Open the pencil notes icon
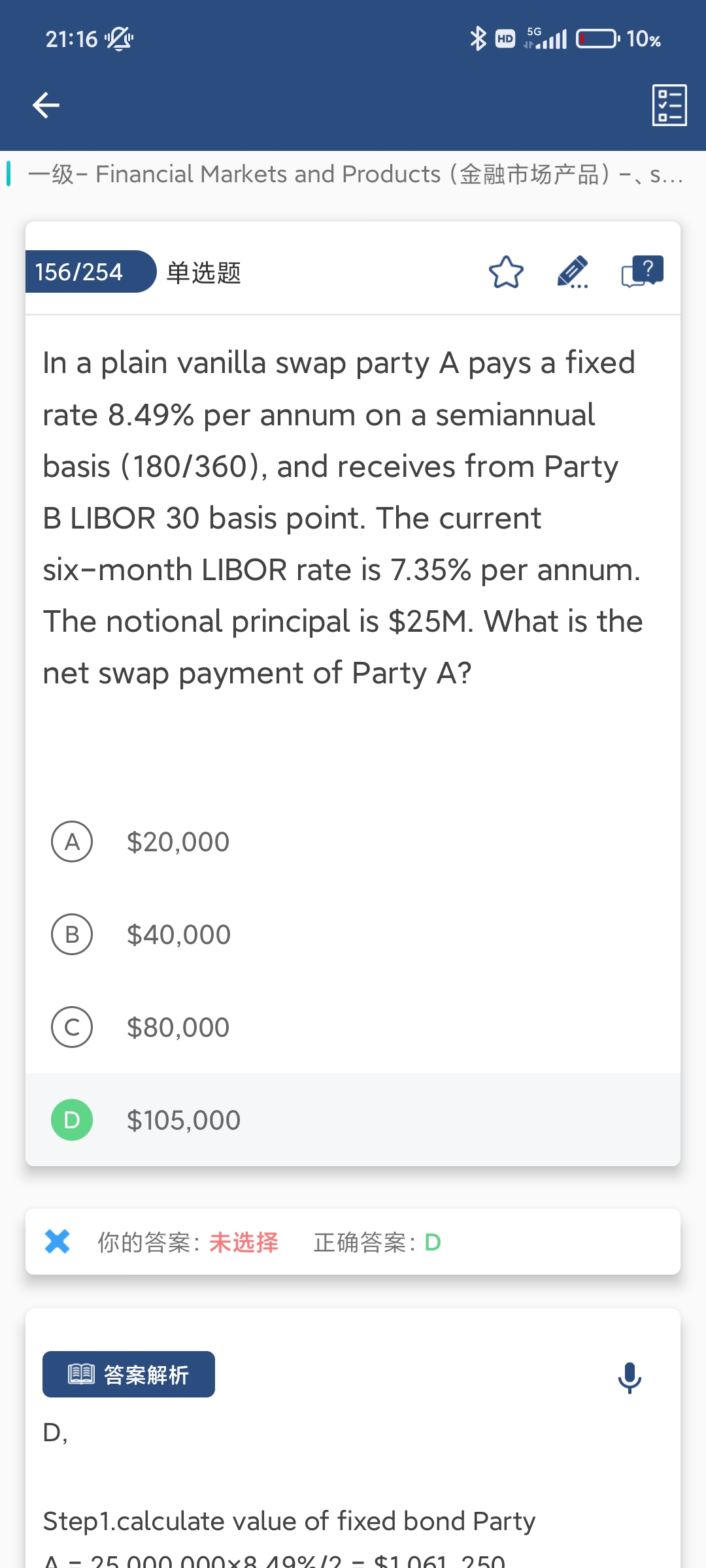Viewport: 706px width, 1568px height. (x=573, y=272)
